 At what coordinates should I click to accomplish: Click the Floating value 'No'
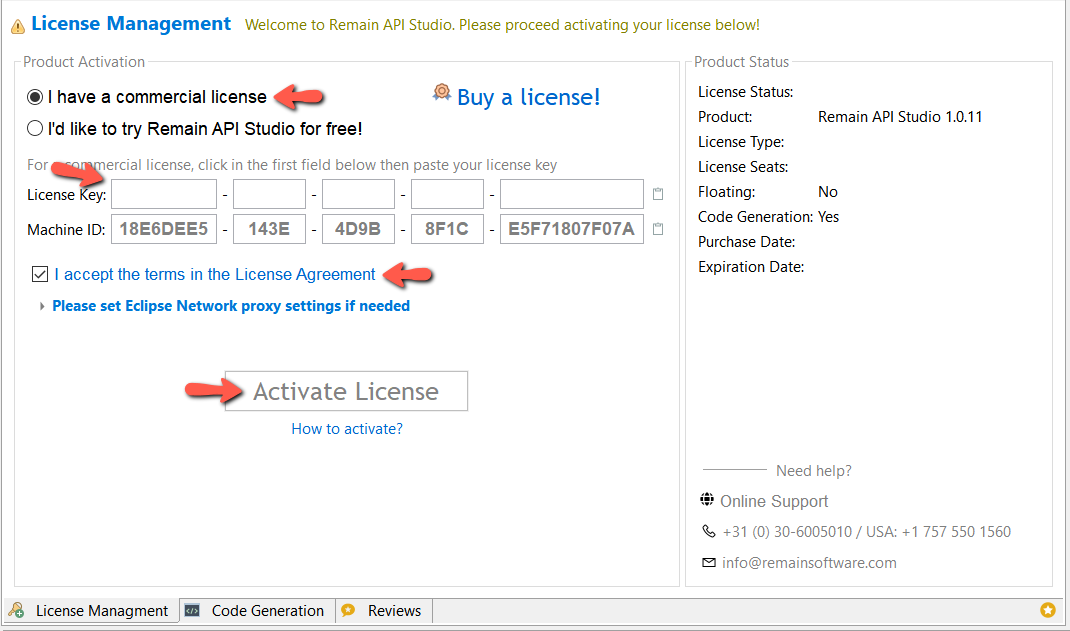coord(828,192)
